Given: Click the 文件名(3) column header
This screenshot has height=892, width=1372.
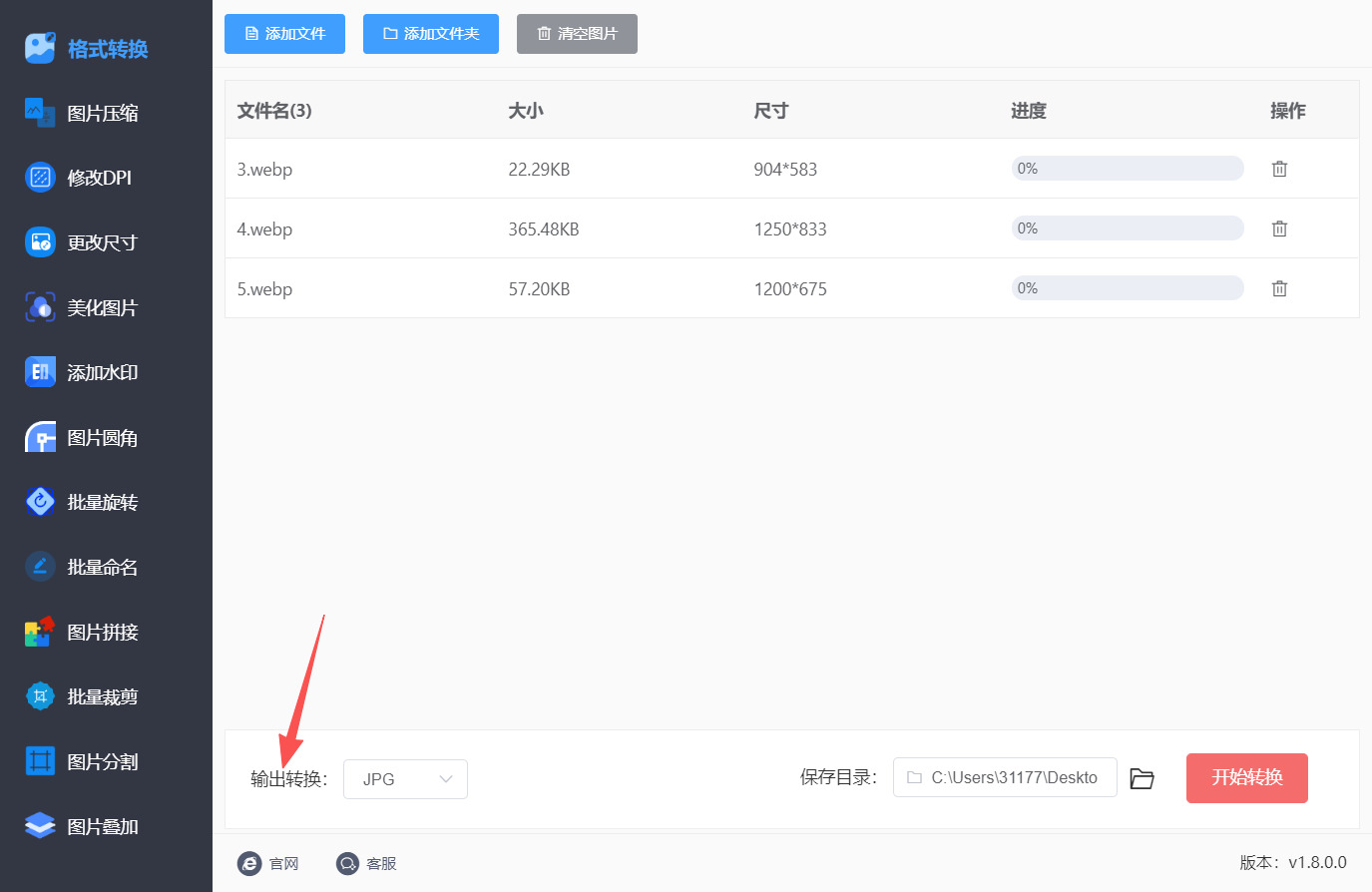Looking at the screenshot, I should point(274,111).
